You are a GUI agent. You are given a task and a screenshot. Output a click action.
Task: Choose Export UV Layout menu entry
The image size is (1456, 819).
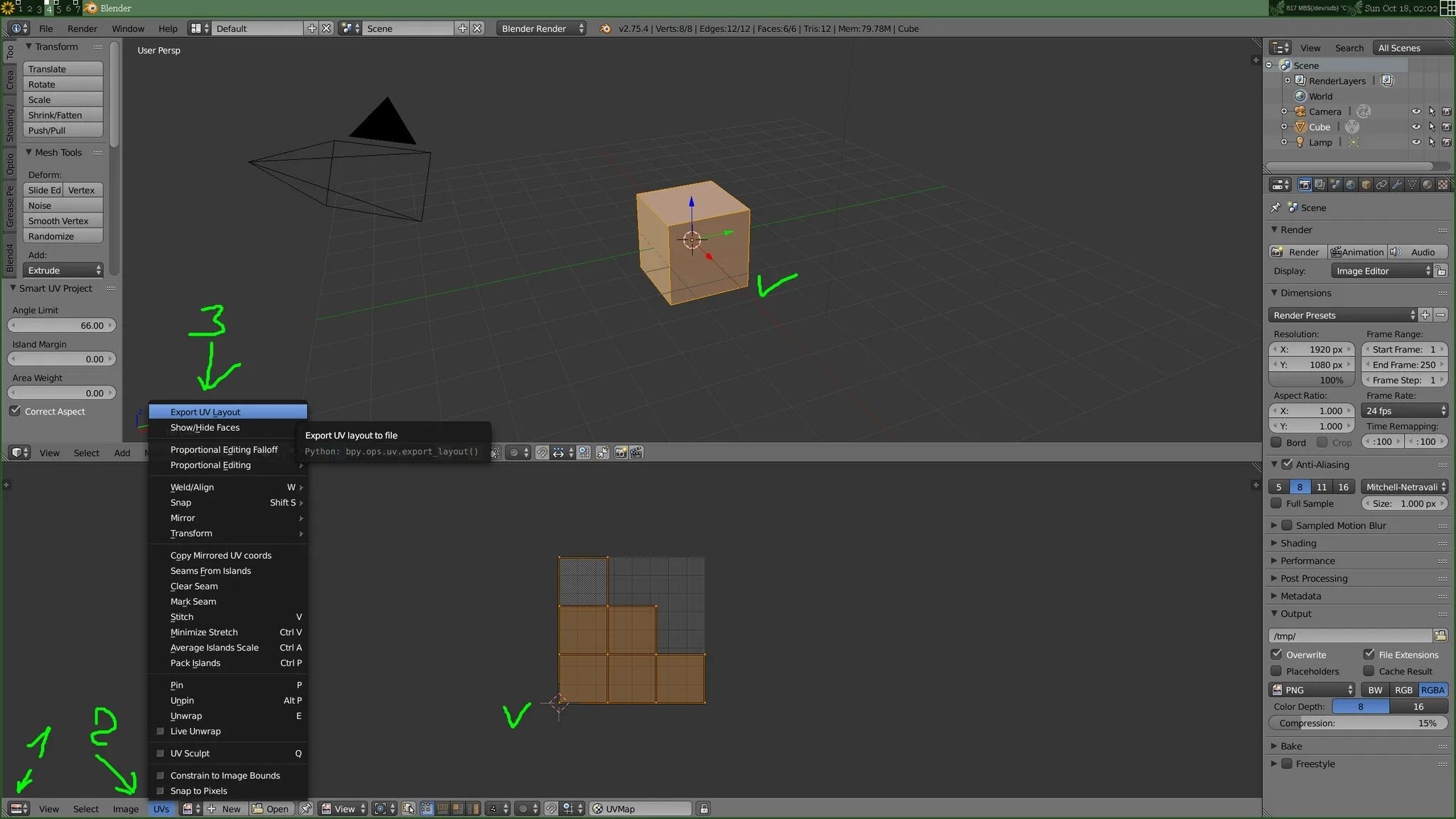(227, 412)
